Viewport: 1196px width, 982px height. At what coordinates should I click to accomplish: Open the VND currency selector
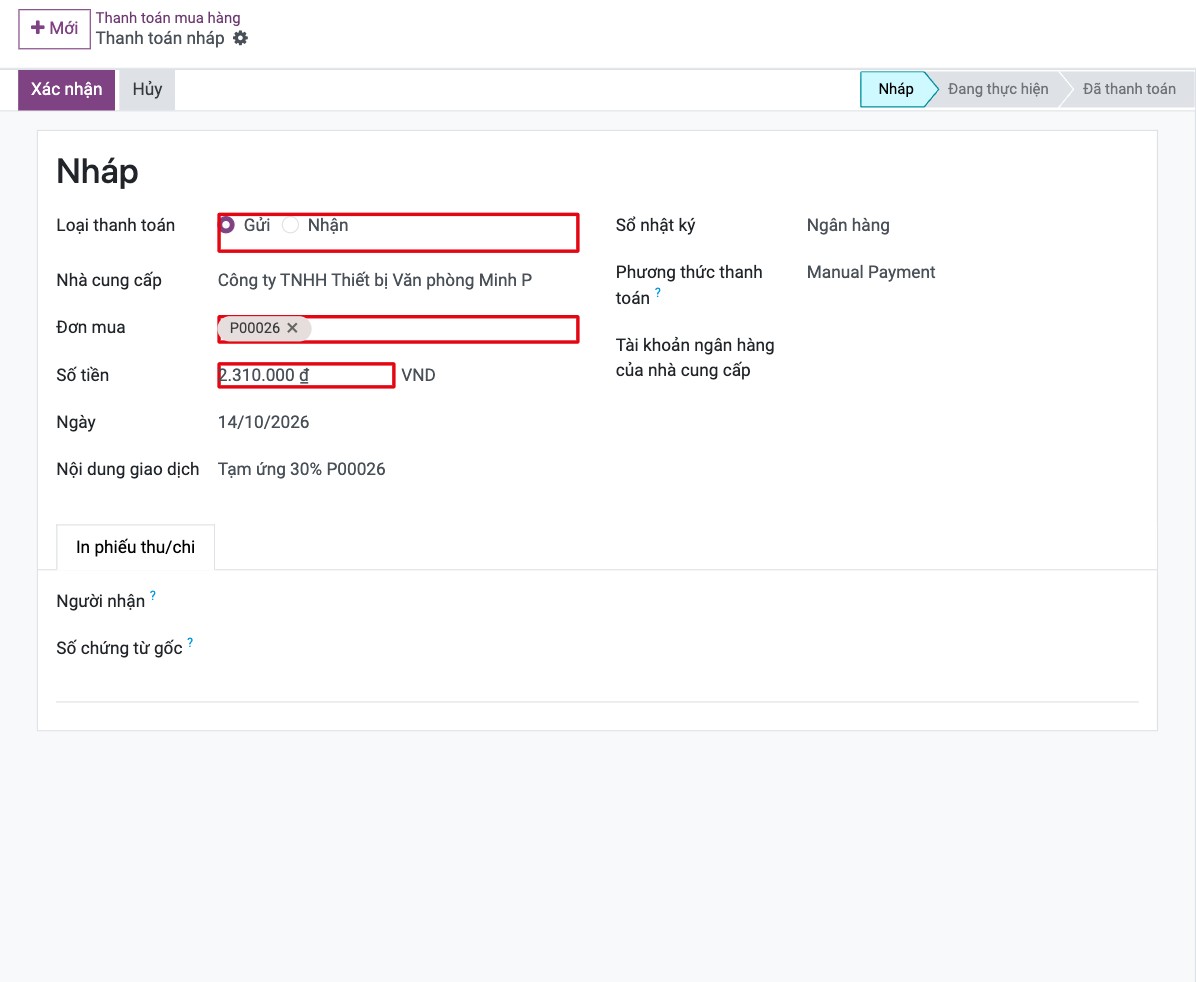[418, 375]
